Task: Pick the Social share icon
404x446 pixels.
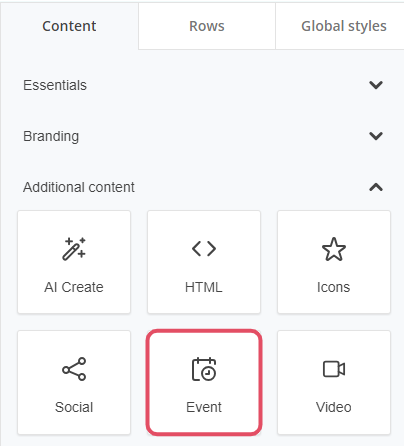Action: [x=74, y=369]
